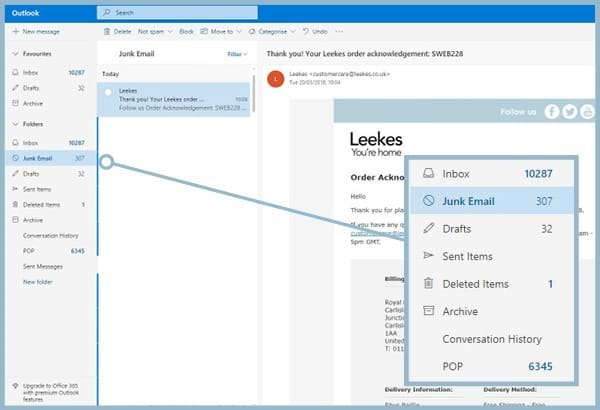Click the Leekes logo in email body
This screenshot has width=600, height=410.
376,144
